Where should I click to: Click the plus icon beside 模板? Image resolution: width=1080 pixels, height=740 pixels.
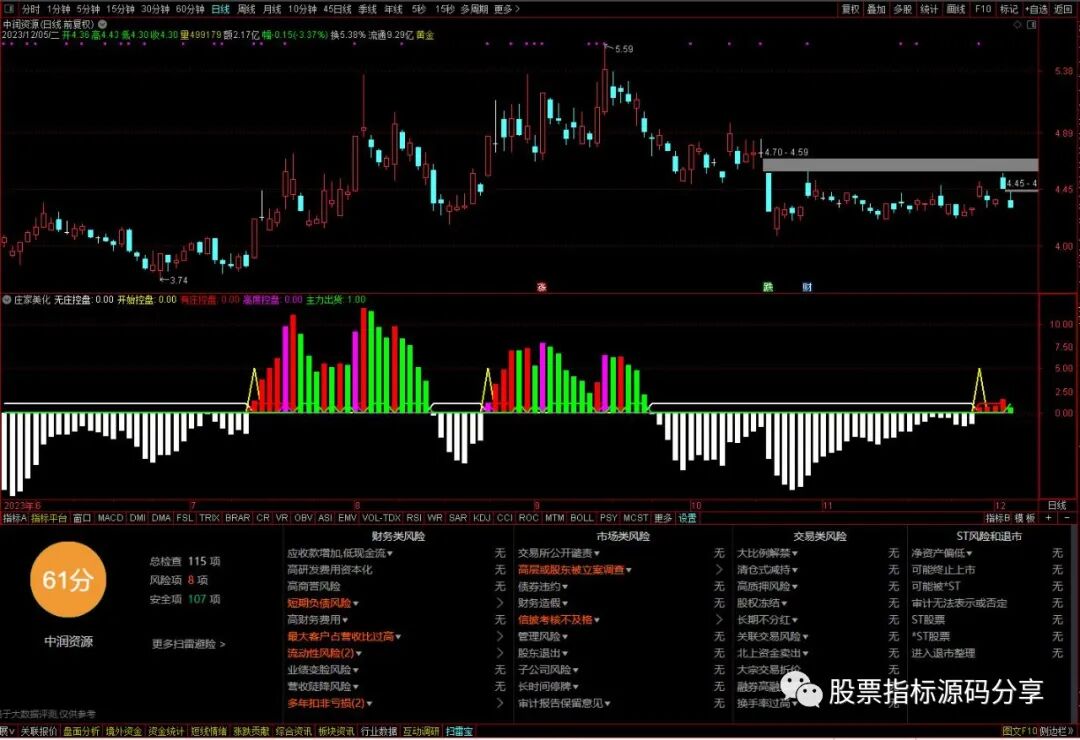[1049, 518]
